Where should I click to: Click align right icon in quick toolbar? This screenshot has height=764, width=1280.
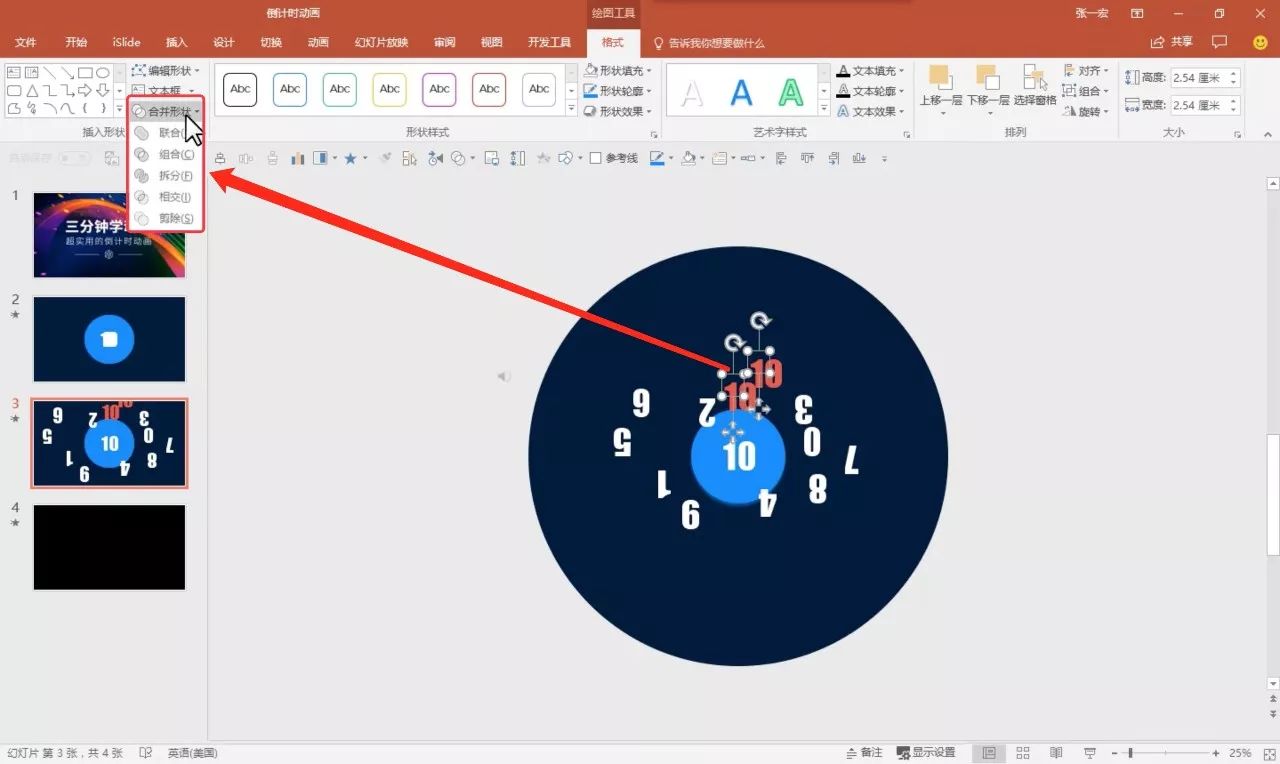coord(833,158)
